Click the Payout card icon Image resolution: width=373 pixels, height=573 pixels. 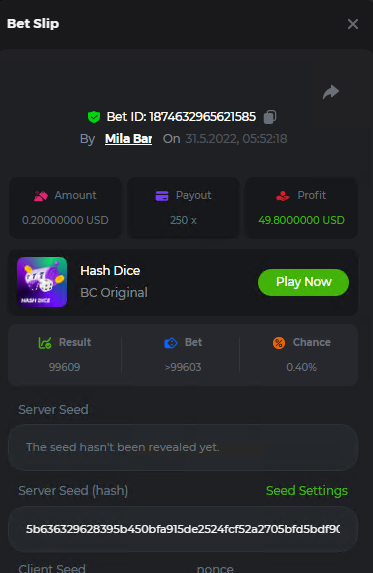click(162, 196)
